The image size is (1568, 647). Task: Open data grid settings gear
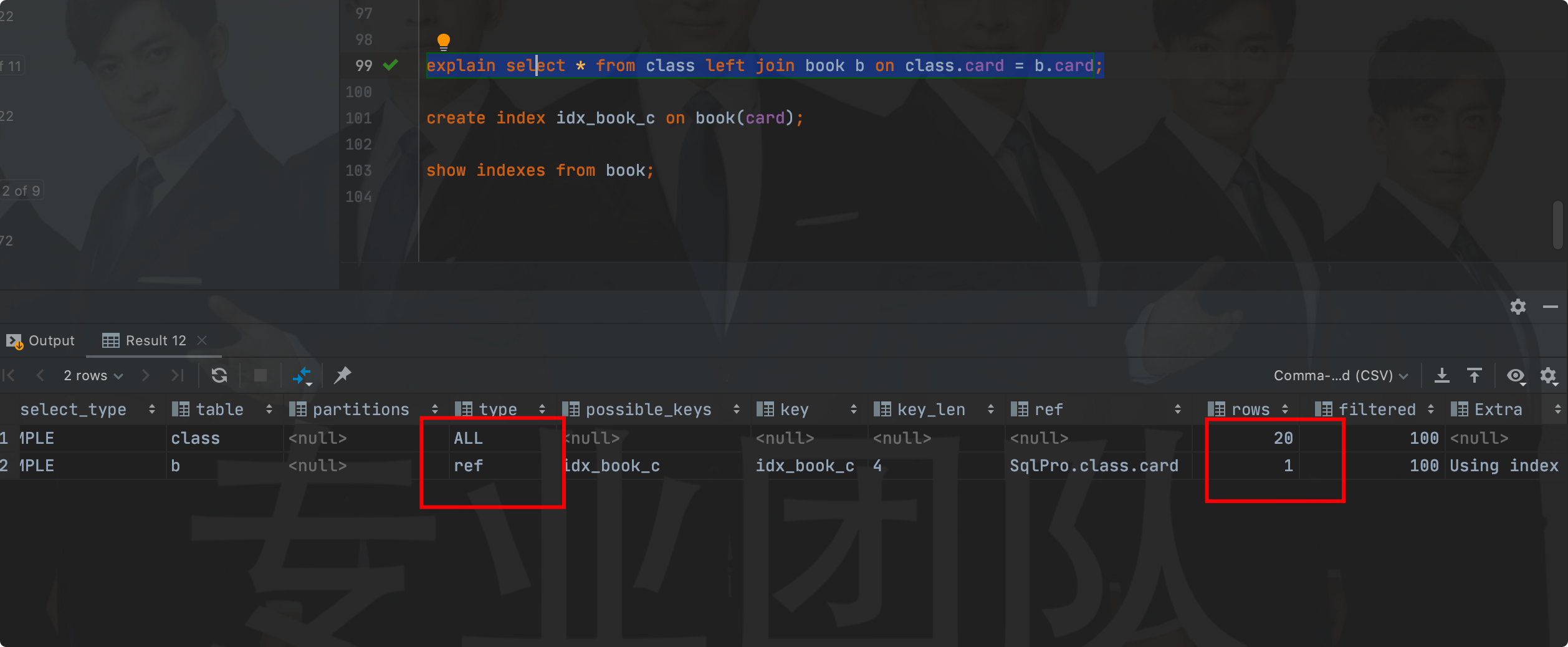pyautogui.click(x=1549, y=375)
